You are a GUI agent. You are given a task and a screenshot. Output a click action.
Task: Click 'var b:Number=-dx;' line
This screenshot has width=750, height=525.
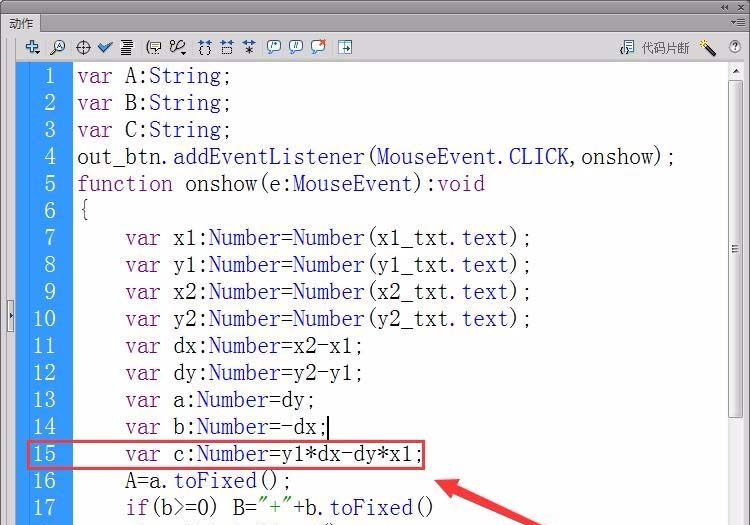226,427
